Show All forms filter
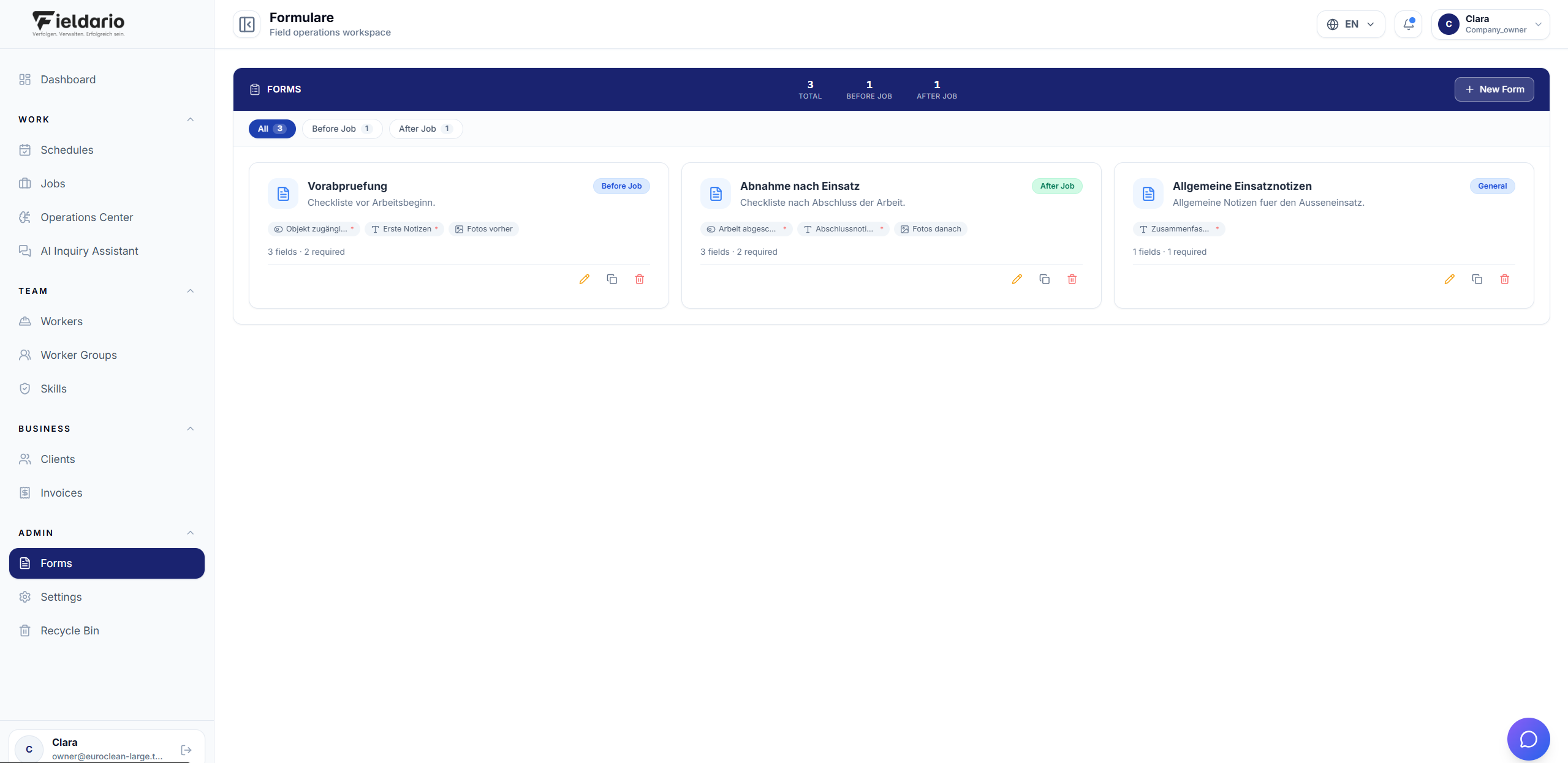 pyautogui.click(x=272, y=129)
